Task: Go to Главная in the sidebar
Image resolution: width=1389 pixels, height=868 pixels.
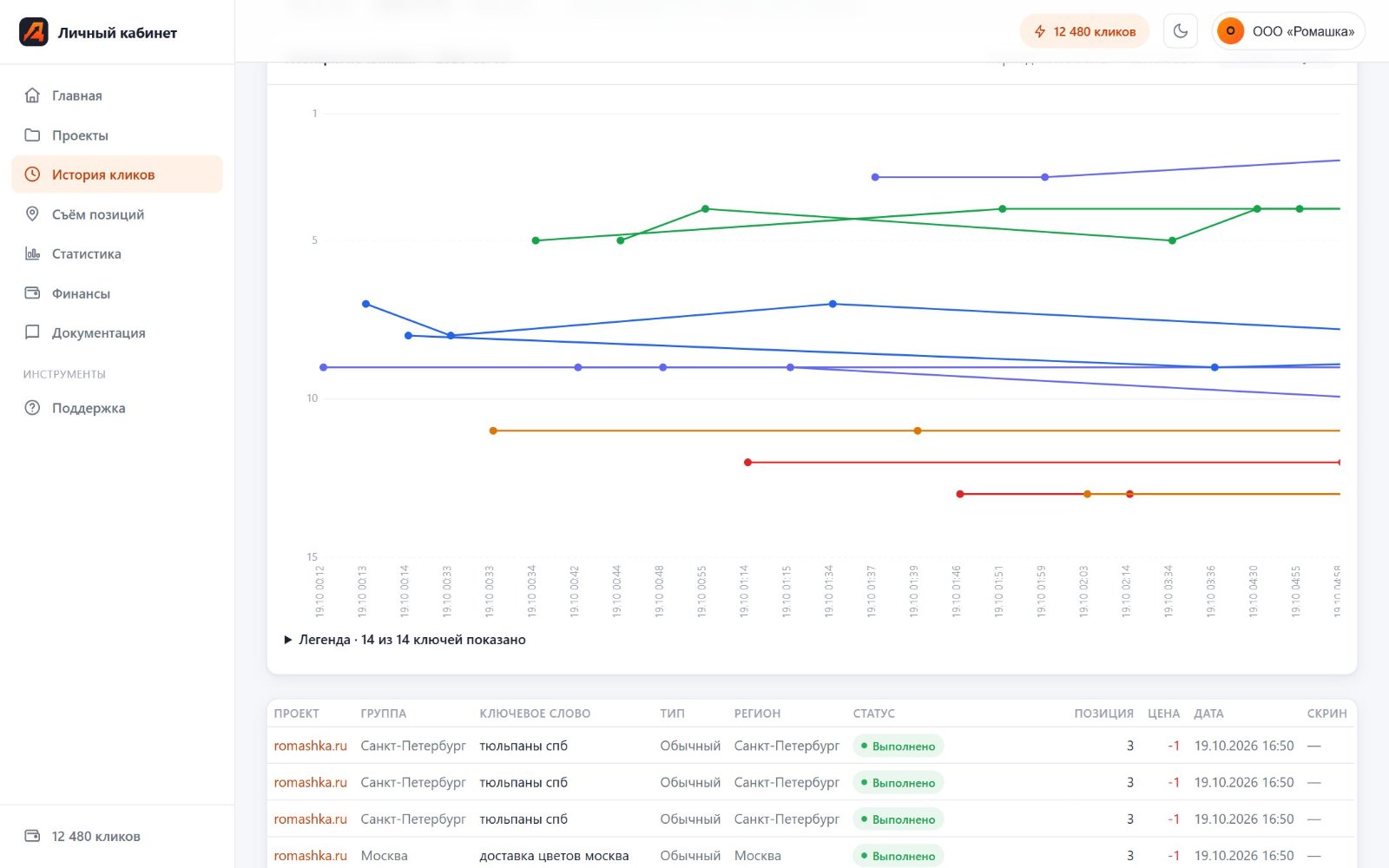Action: pyautogui.click(x=117, y=95)
